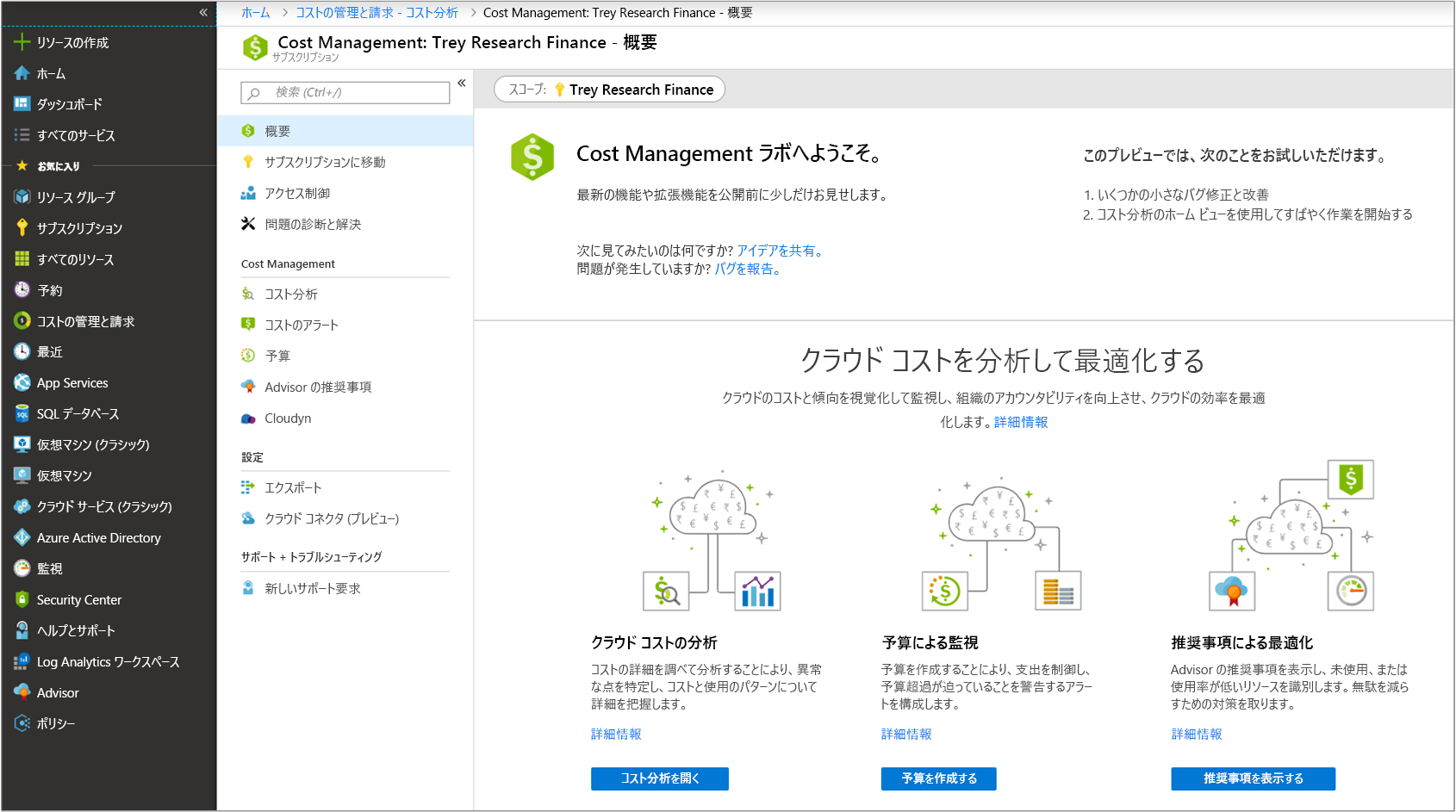Image resolution: width=1456 pixels, height=812 pixels.
Task: Click the SQL データベース icon
Action: [22, 413]
